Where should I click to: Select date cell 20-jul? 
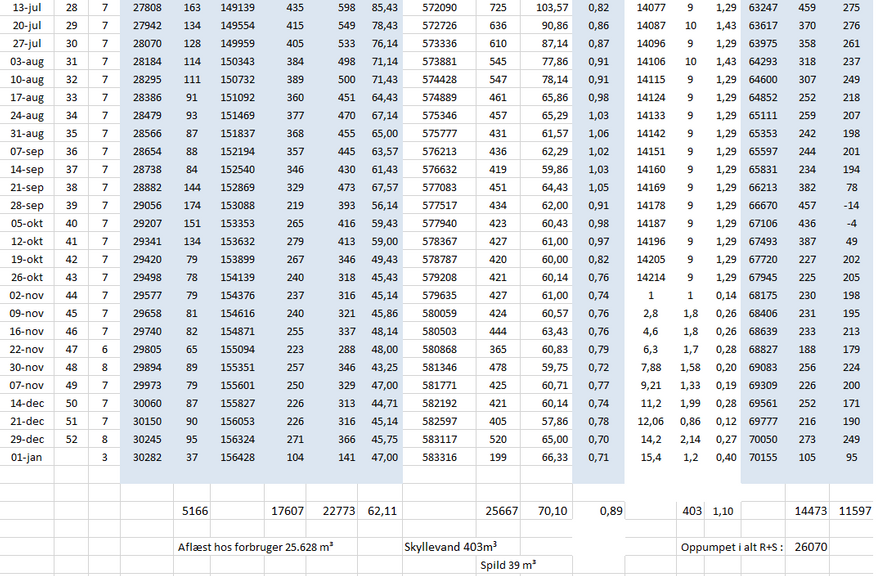tap(26, 26)
